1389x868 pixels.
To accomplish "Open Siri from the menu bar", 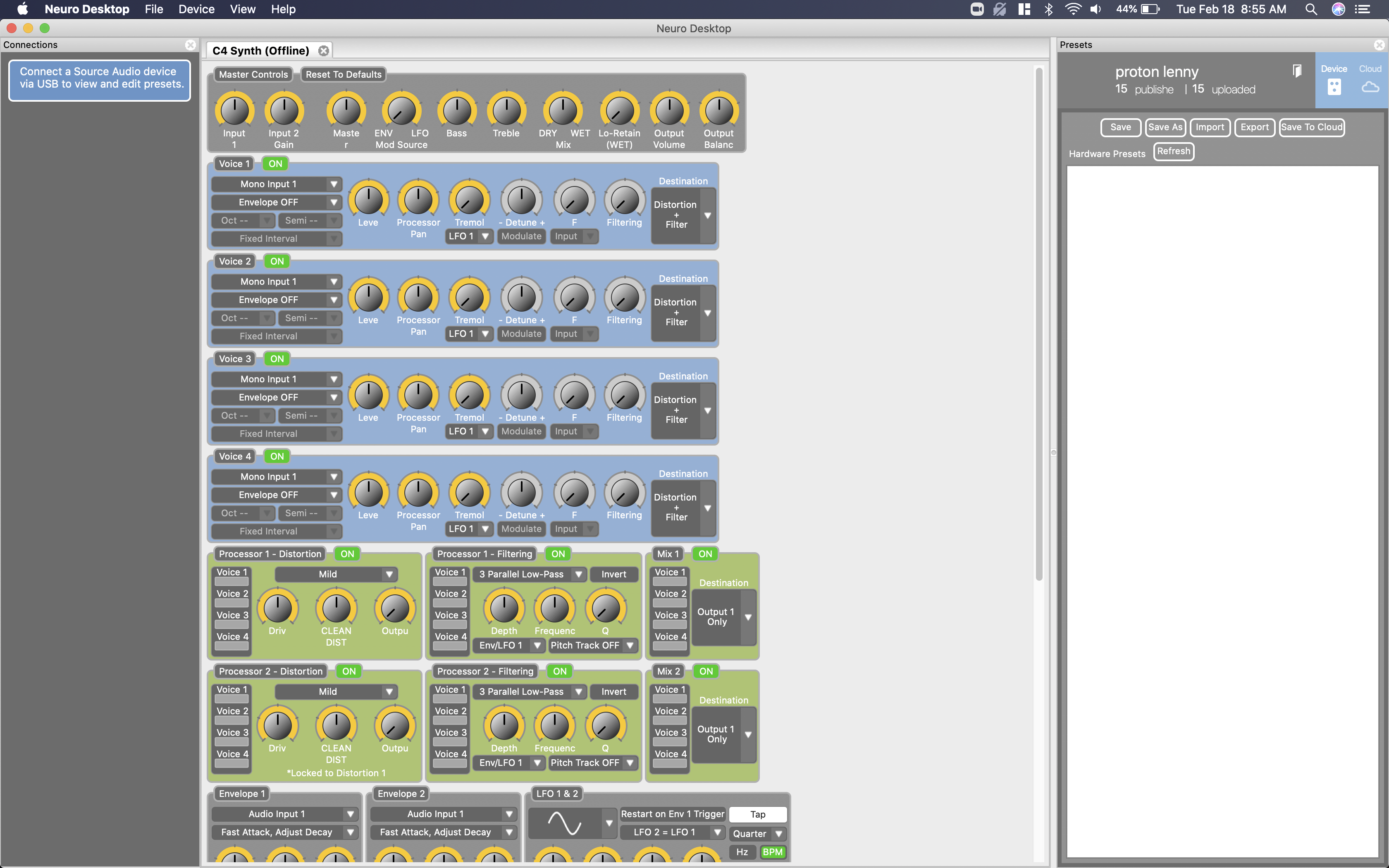I will point(1339,9).
